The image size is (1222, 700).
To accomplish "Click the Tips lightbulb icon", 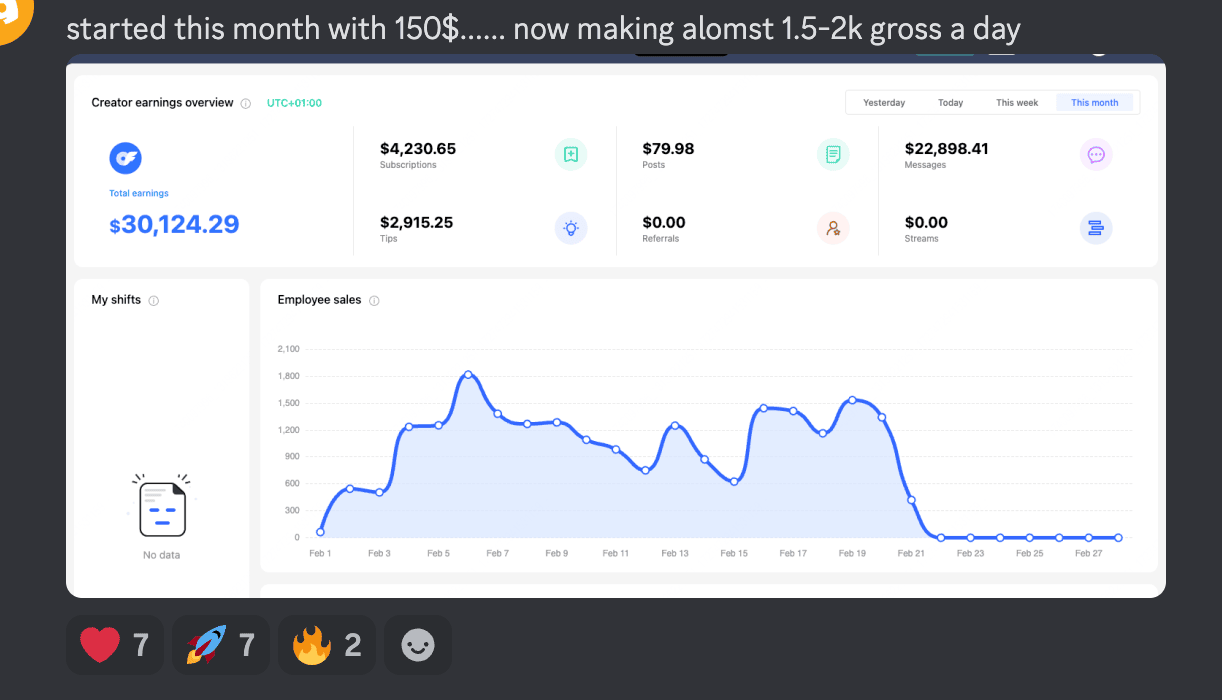I will pos(571,229).
